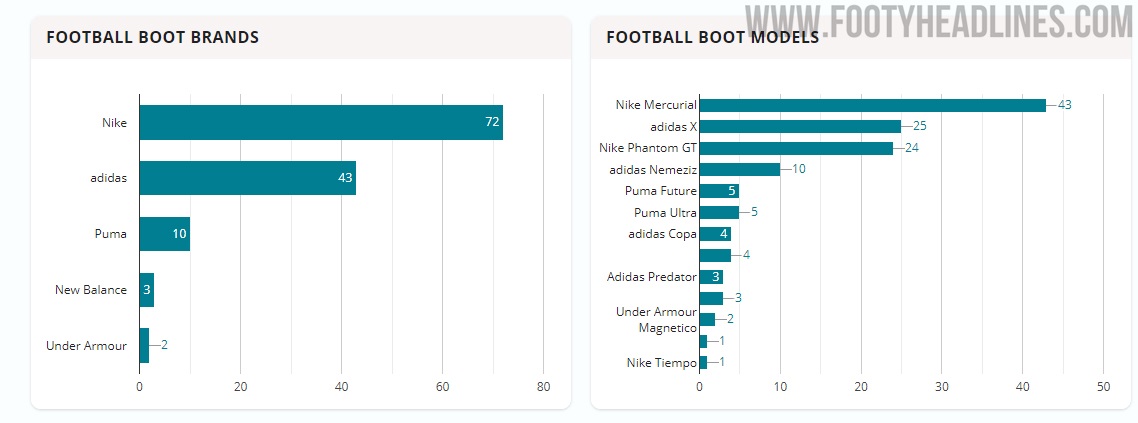Select the Nike Tiempo model bar

pos(703,362)
